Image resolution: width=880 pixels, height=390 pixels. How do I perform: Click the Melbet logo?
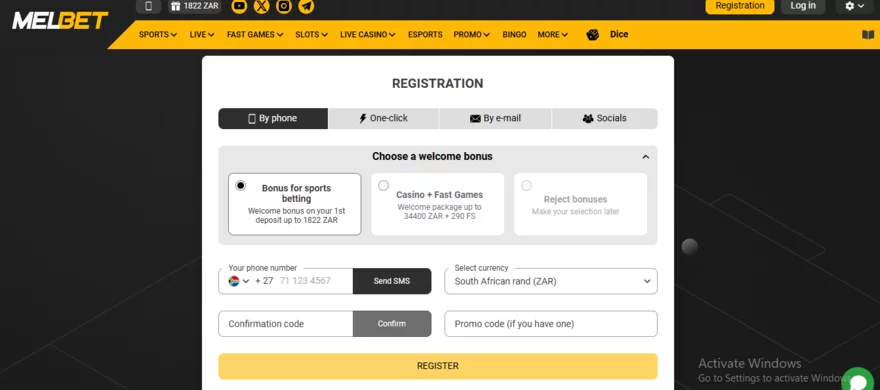coord(60,21)
